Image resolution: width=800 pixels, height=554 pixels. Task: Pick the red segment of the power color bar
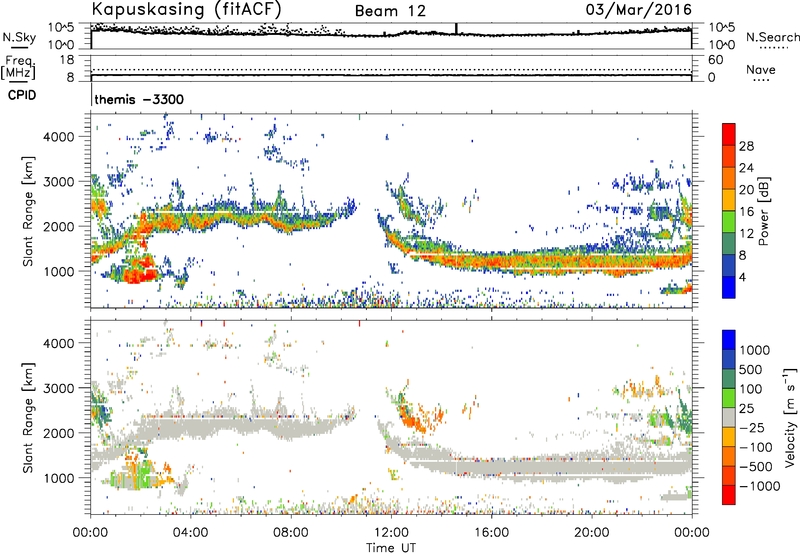(729, 134)
